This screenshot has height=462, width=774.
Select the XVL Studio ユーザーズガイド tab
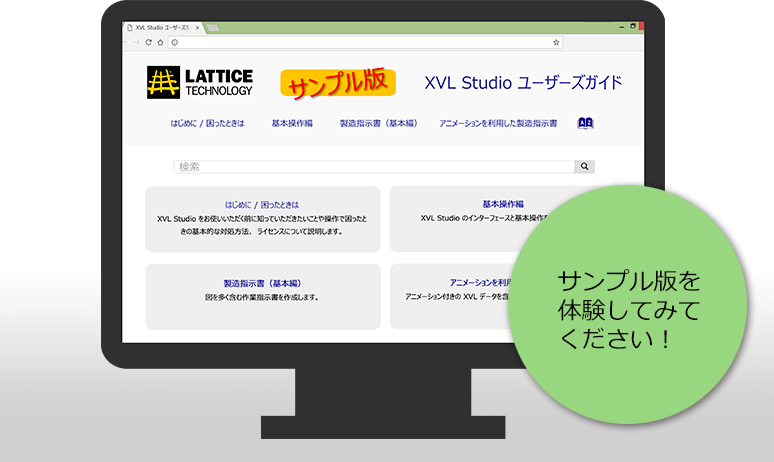coord(162,28)
